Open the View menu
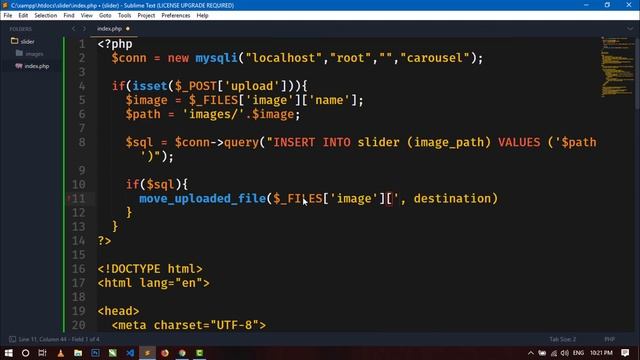 tap(87, 16)
